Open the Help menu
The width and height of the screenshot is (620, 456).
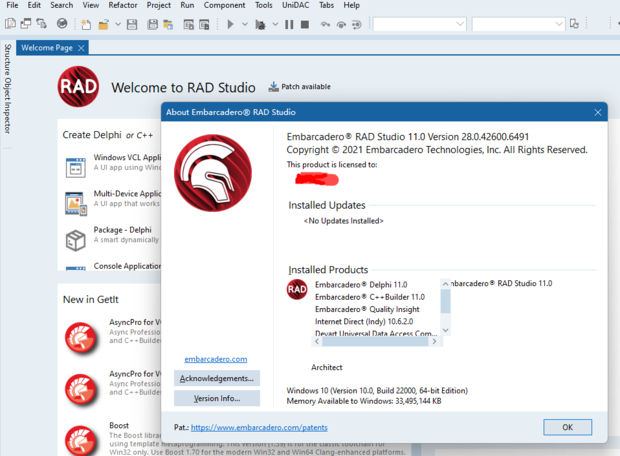point(351,5)
